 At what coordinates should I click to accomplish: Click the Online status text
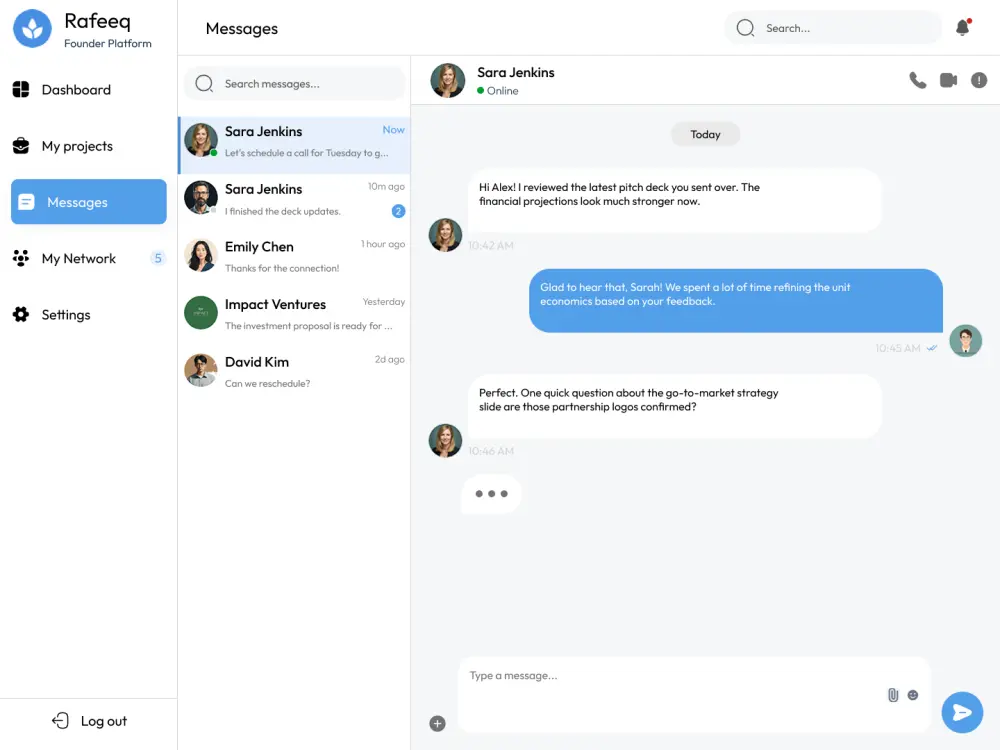[x=503, y=91]
